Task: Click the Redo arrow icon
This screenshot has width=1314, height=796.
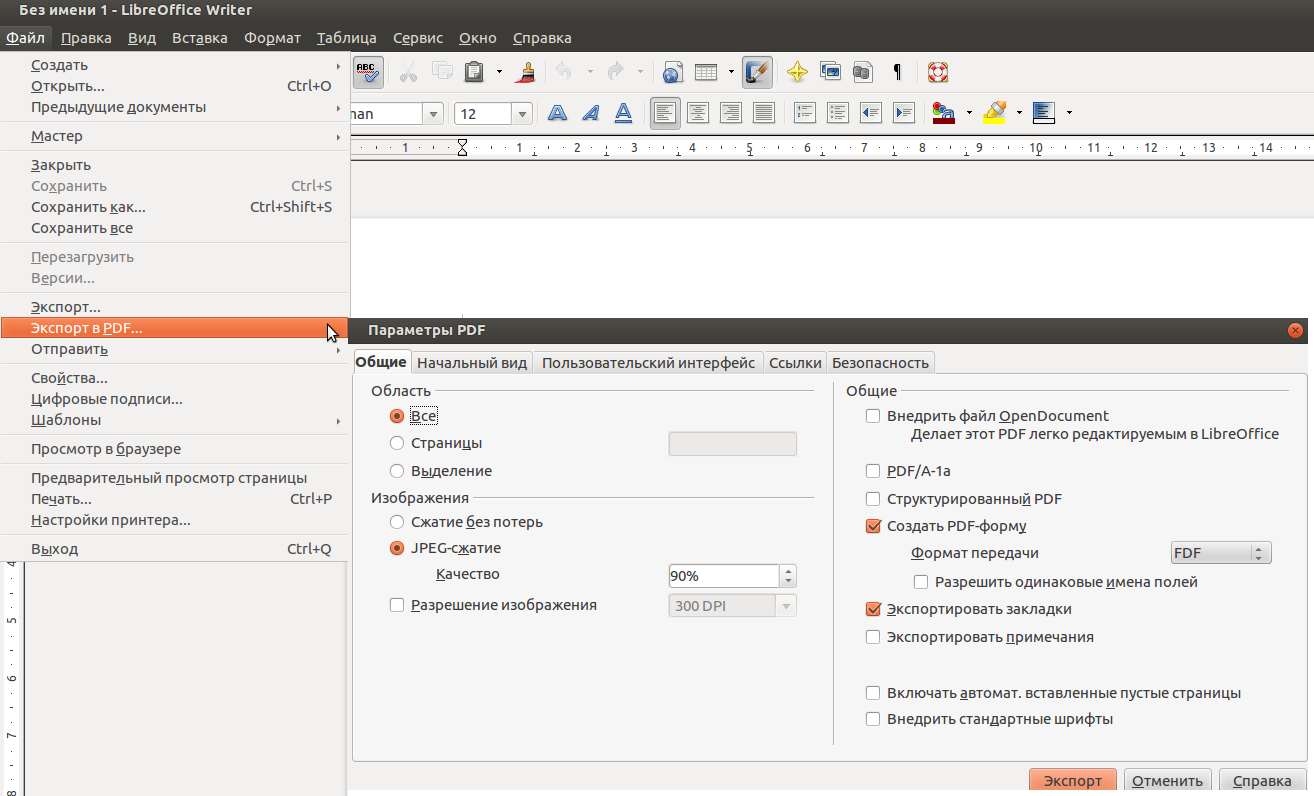Action: pyautogui.click(x=615, y=71)
